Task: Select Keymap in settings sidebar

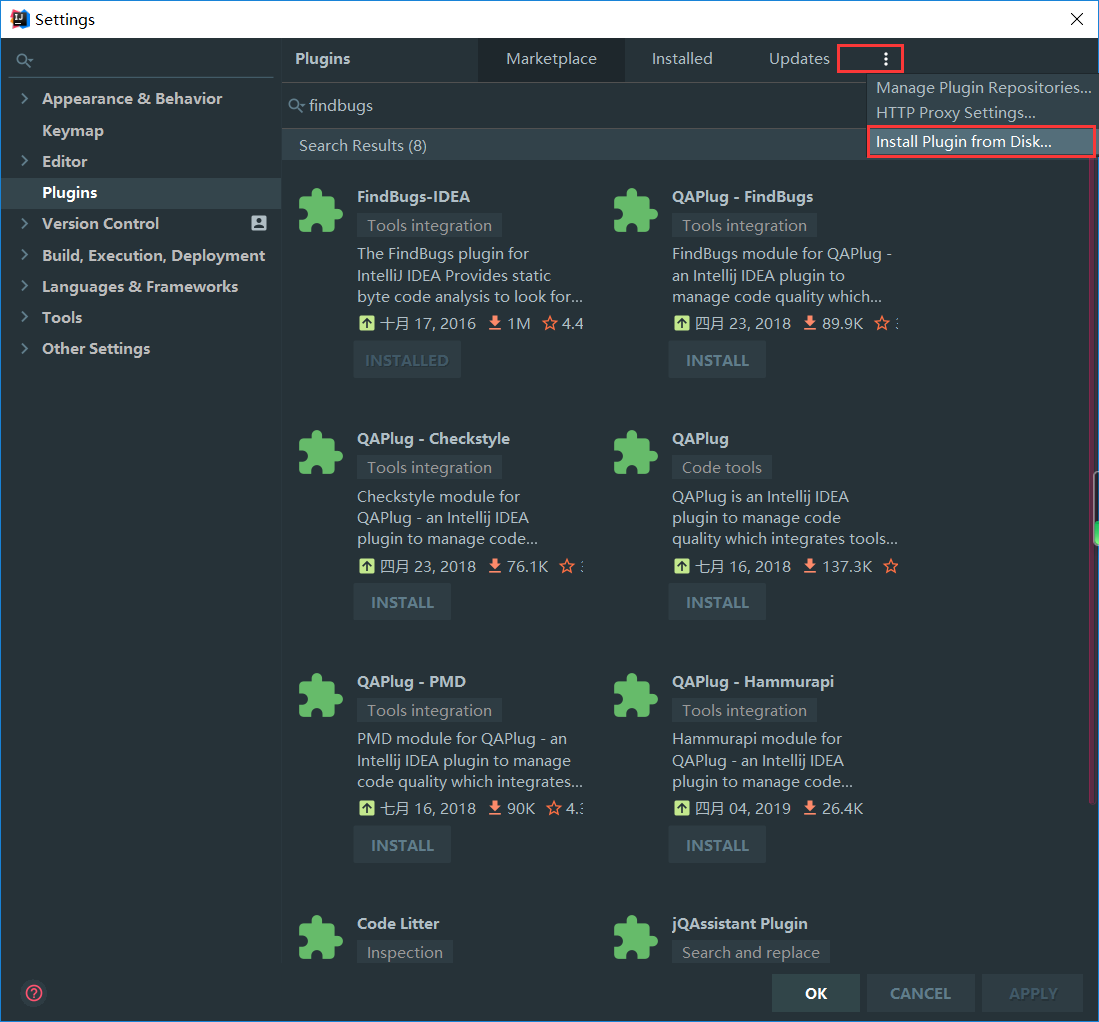Action: (x=73, y=130)
